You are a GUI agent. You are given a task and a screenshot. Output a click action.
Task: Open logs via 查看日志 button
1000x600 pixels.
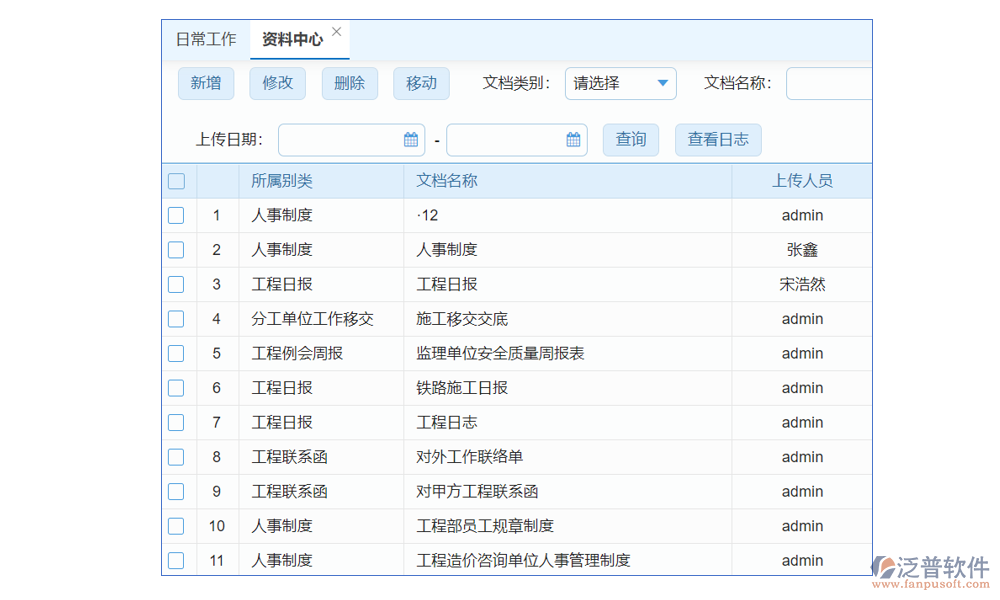pyautogui.click(x=718, y=140)
